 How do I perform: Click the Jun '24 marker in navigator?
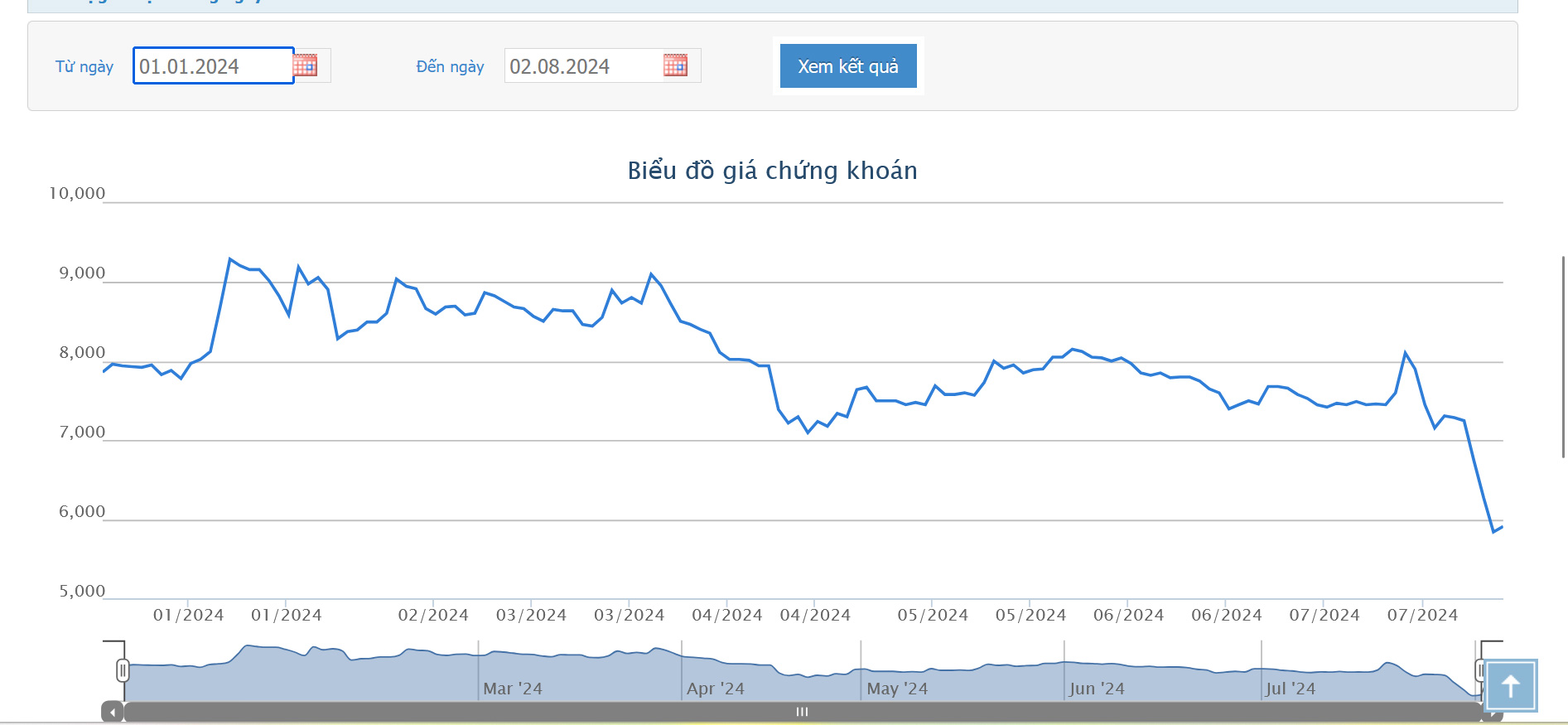(x=1096, y=689)
